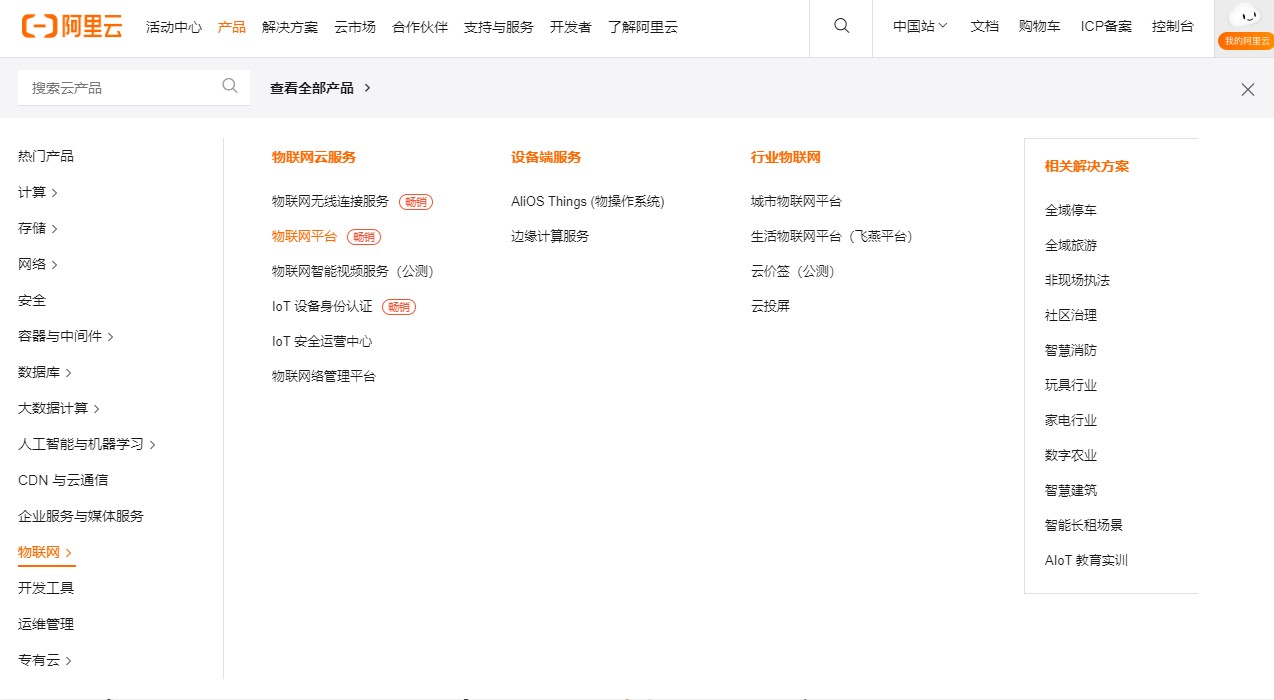The height and width of the screenshot is (700, 1274).
Task: Expand the 数据库 category
Action: click(45, 372)
